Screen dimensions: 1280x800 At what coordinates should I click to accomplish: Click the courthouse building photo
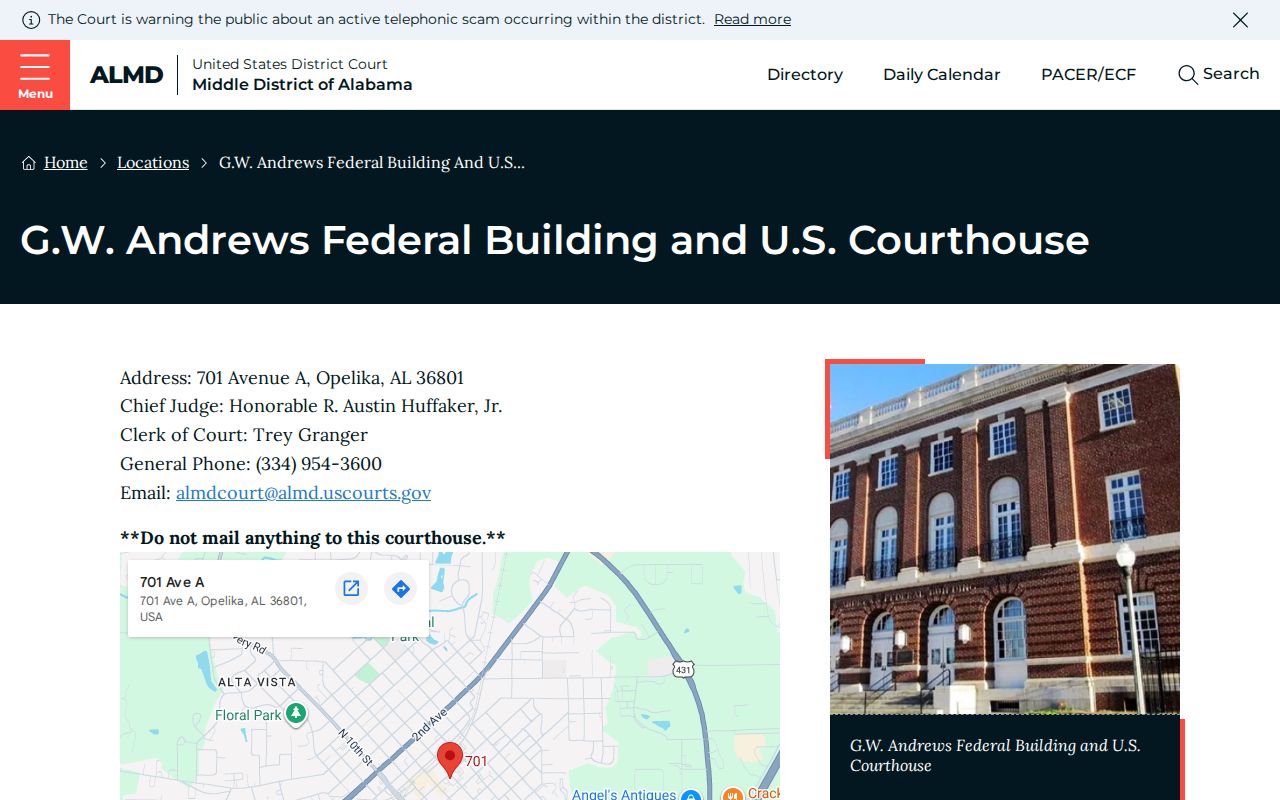point(1005,539)
